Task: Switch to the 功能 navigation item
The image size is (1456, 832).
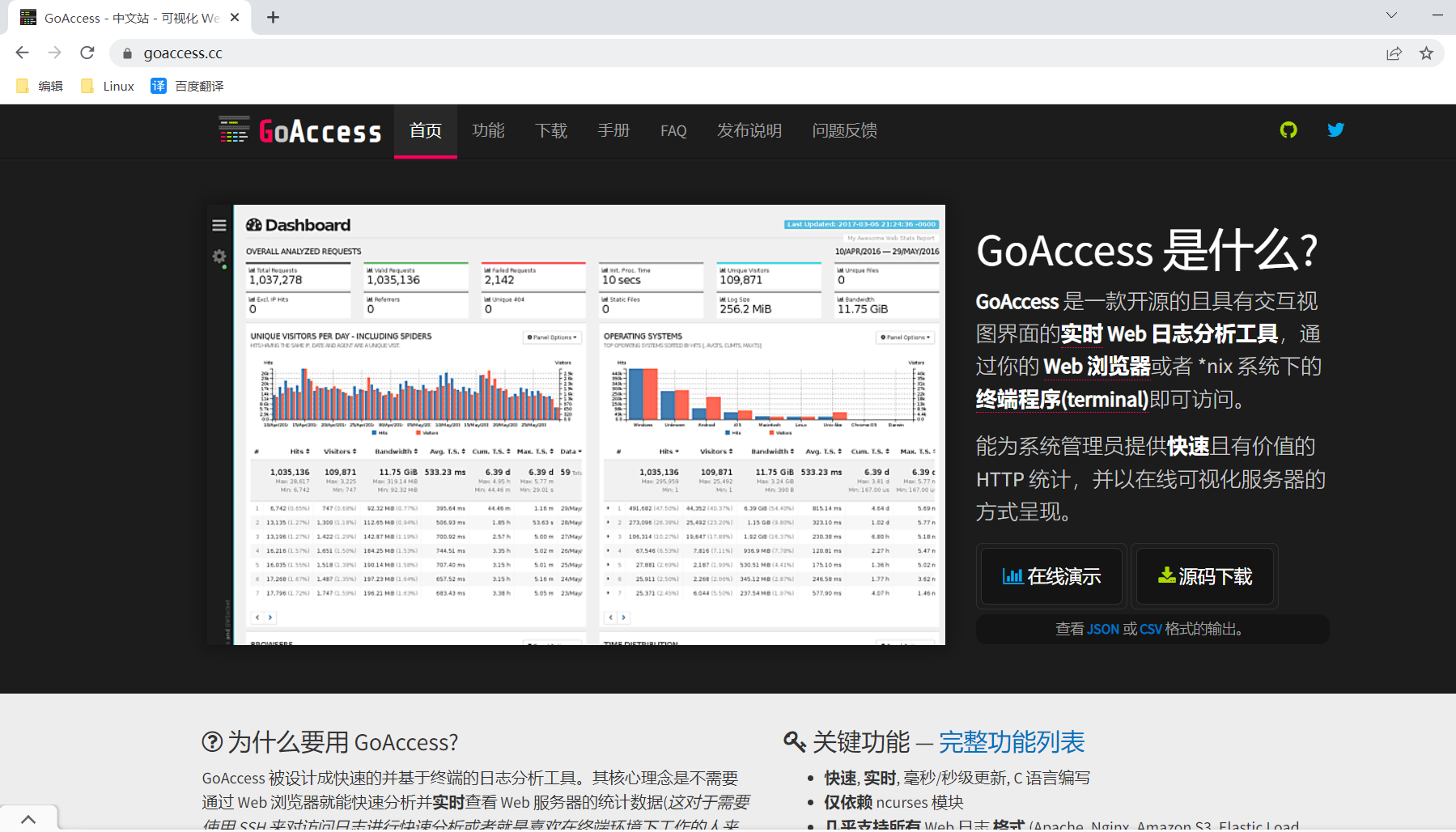Action: coord(488,130)
